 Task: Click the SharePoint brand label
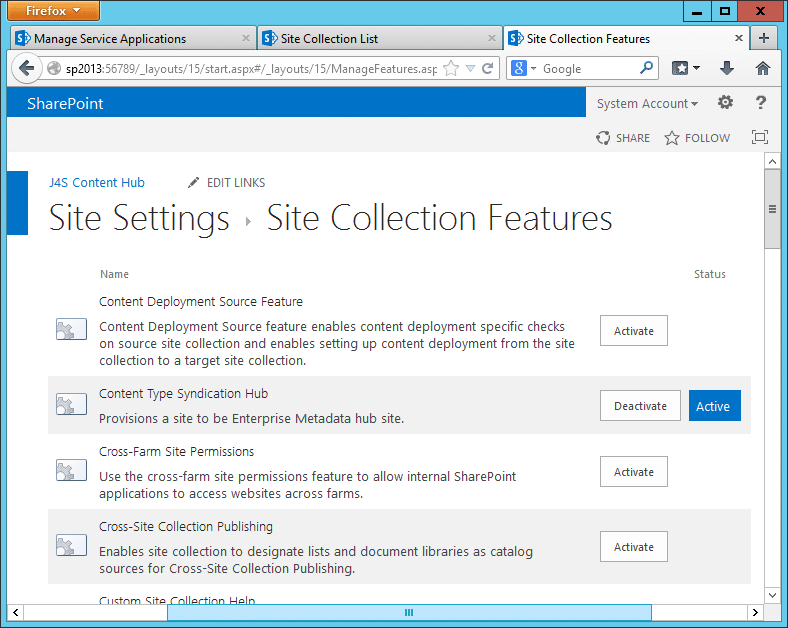point(65,103)
